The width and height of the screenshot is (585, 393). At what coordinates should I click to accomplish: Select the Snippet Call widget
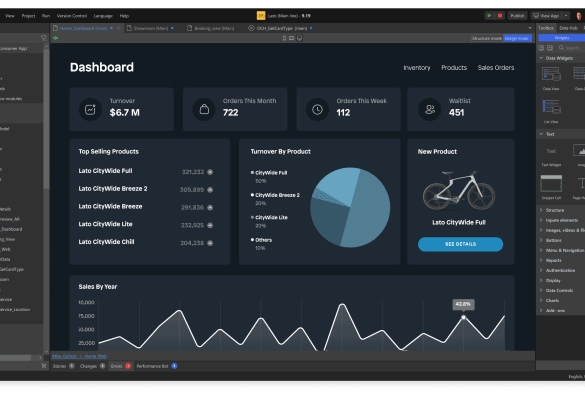(551, 187)
